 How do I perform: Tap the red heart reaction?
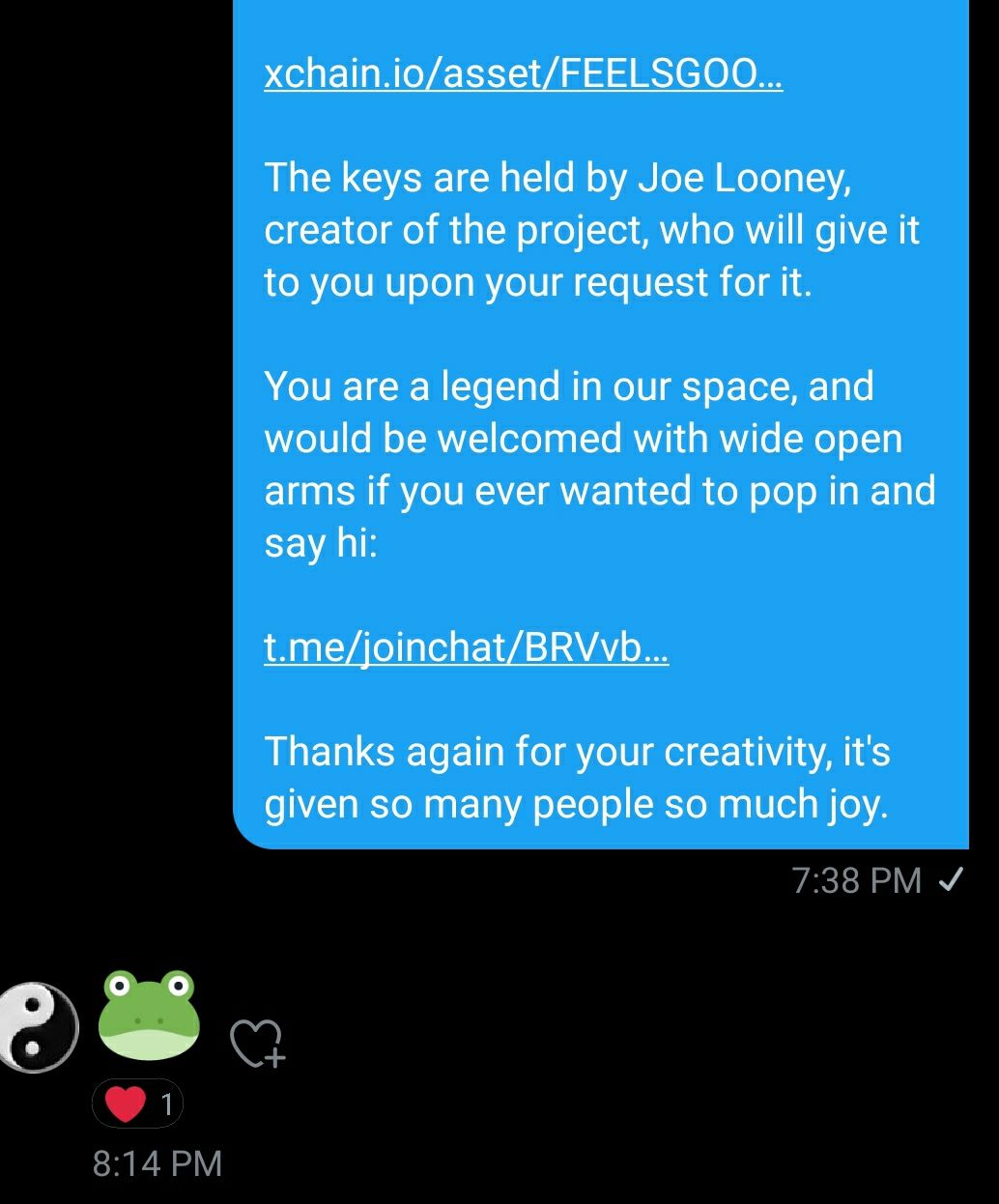(x=125, y=1104)
